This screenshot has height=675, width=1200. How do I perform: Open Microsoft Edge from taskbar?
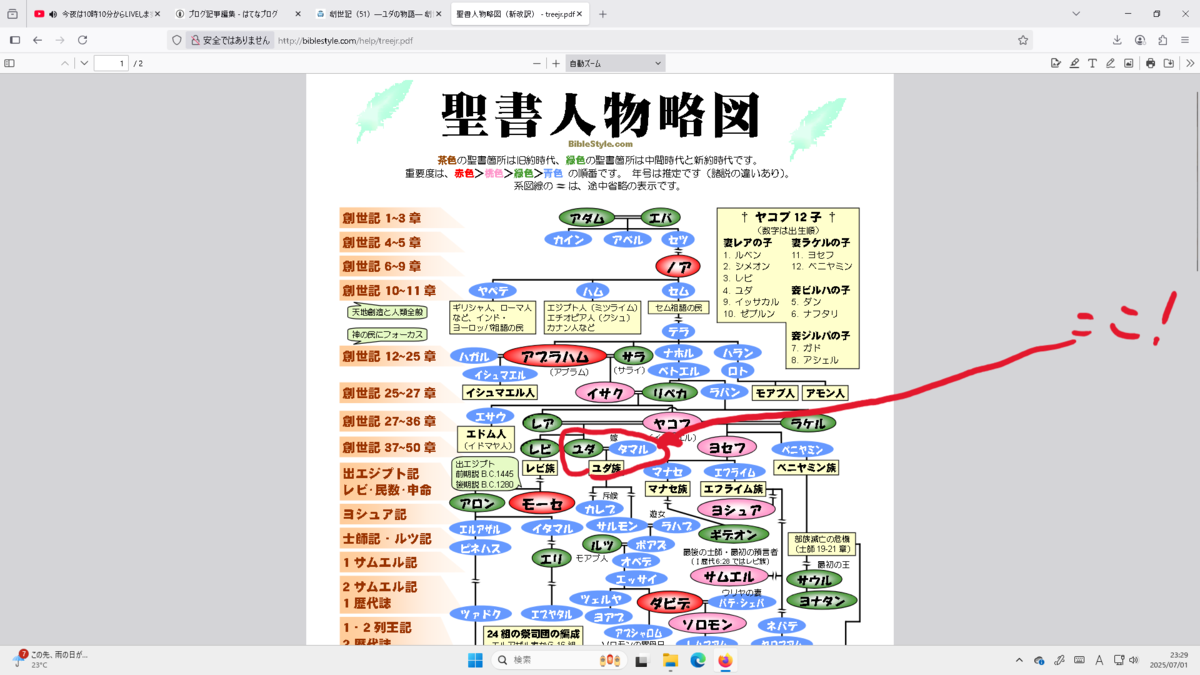pyautogui.click(x=697, y=660)
